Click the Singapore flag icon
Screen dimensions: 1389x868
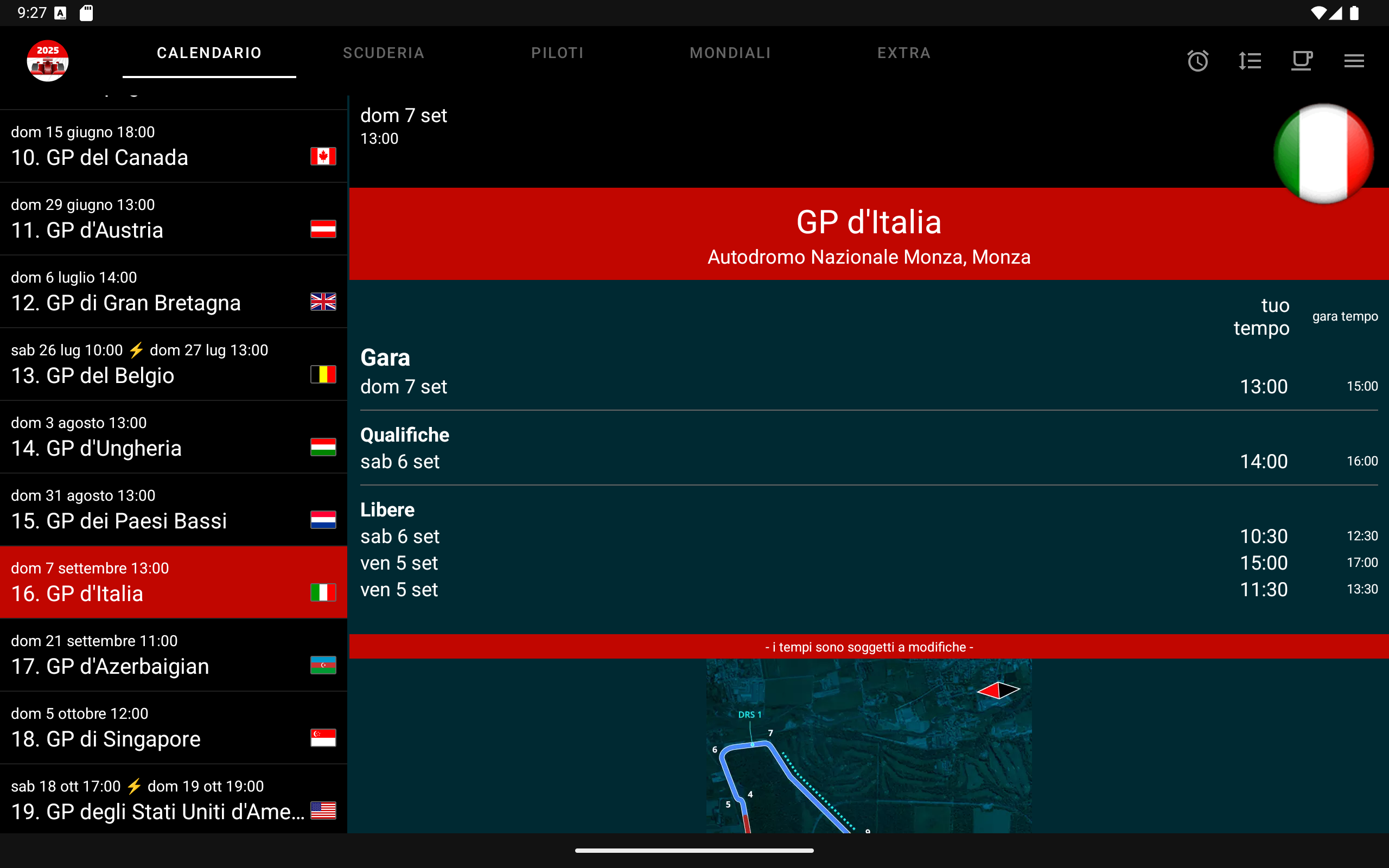point(323,738)
